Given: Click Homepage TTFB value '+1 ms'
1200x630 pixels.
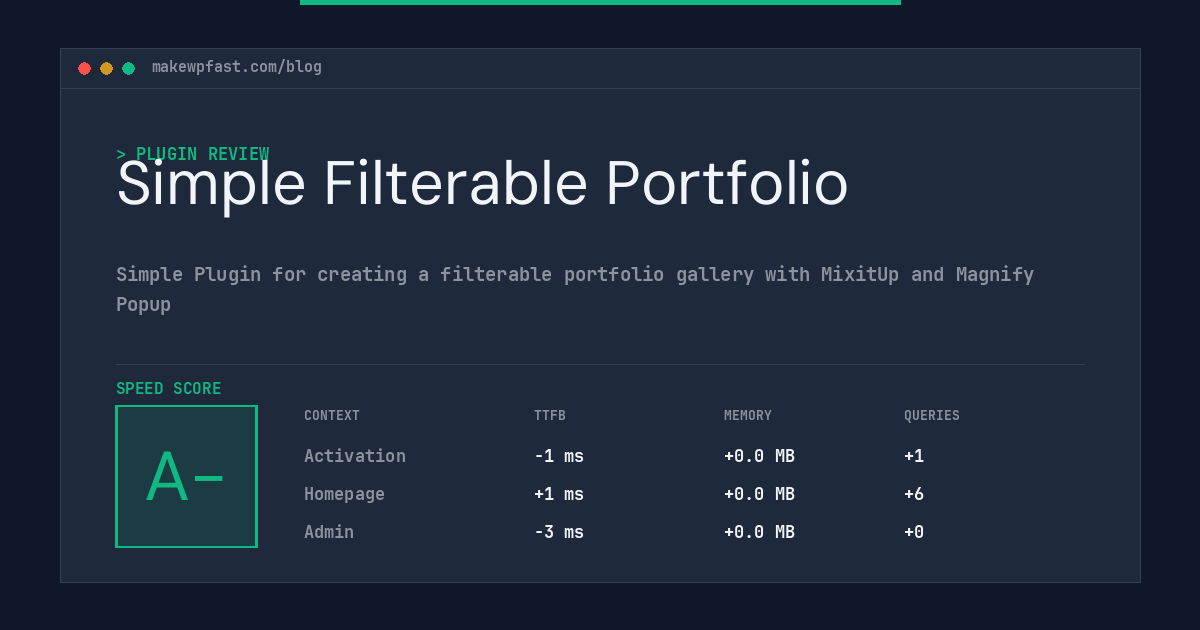Looking at the screenshot, I should pyautogui.click(x=559, y=494).
